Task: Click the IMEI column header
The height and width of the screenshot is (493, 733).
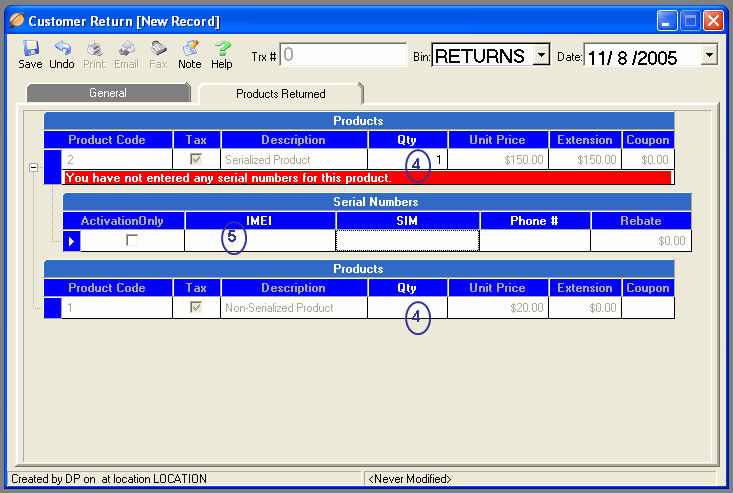Action: pos(260,221)
